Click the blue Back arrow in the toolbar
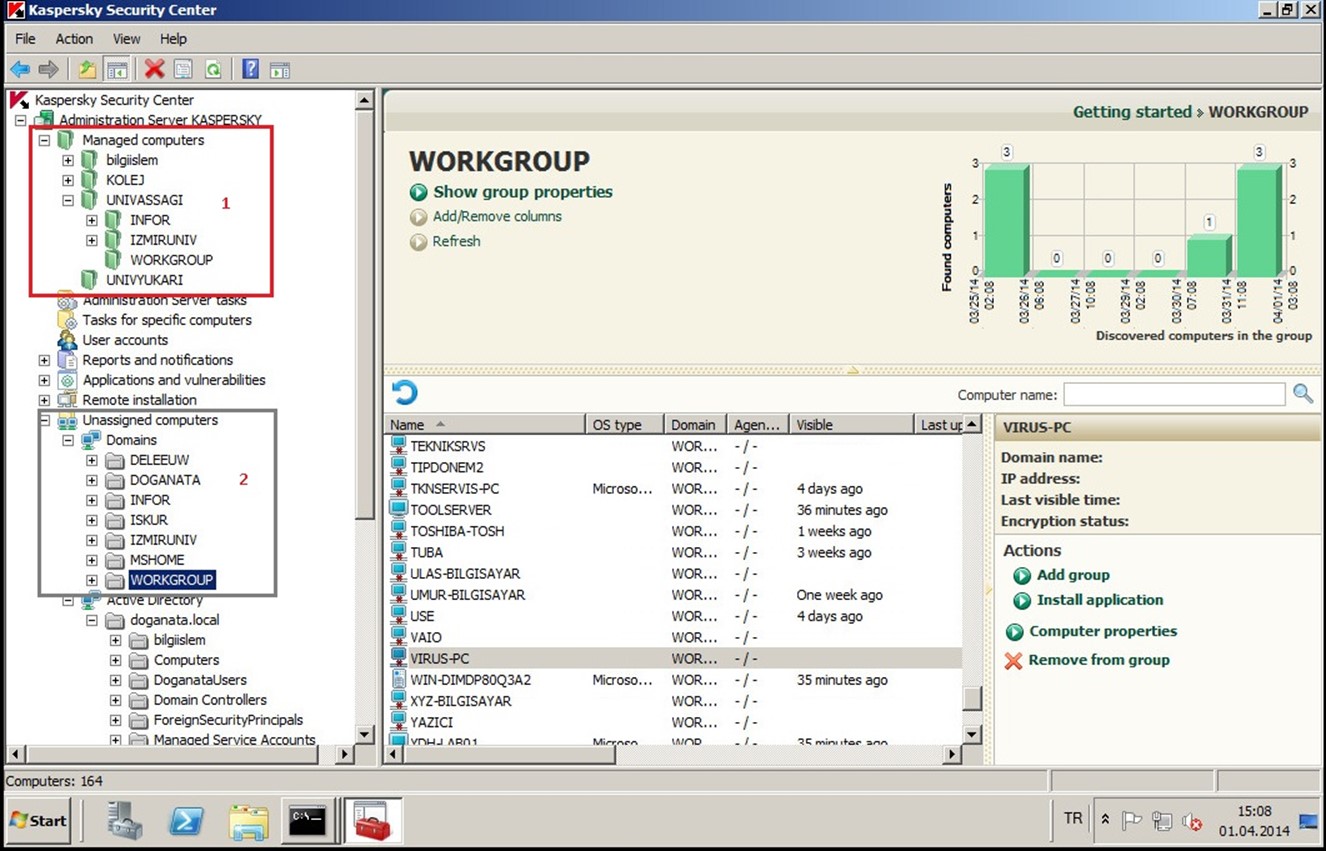The image size is (1326, 851). [20, 69]
